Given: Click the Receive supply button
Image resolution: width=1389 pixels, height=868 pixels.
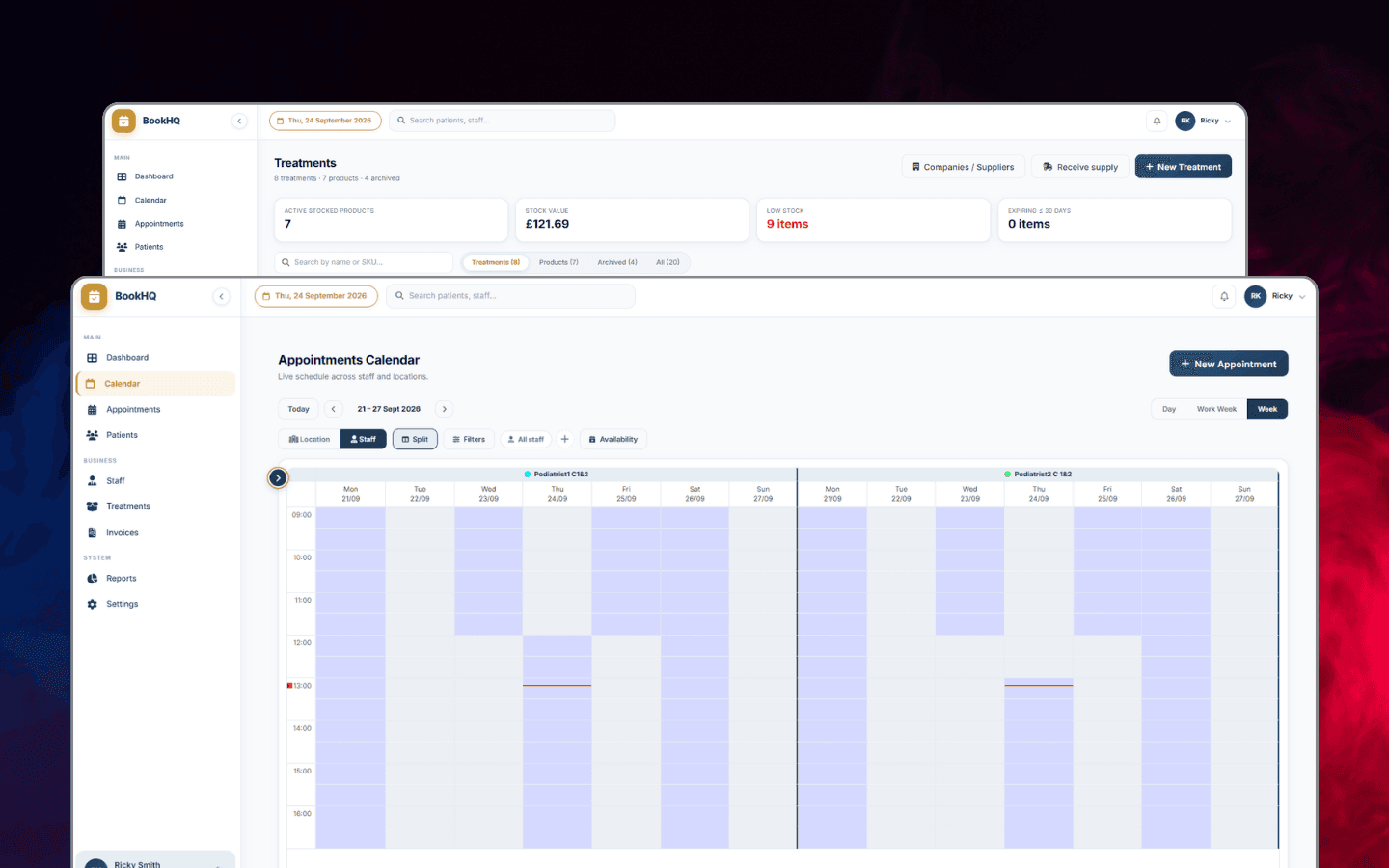Looking at the screenshot, I should tap(1079, 167).
